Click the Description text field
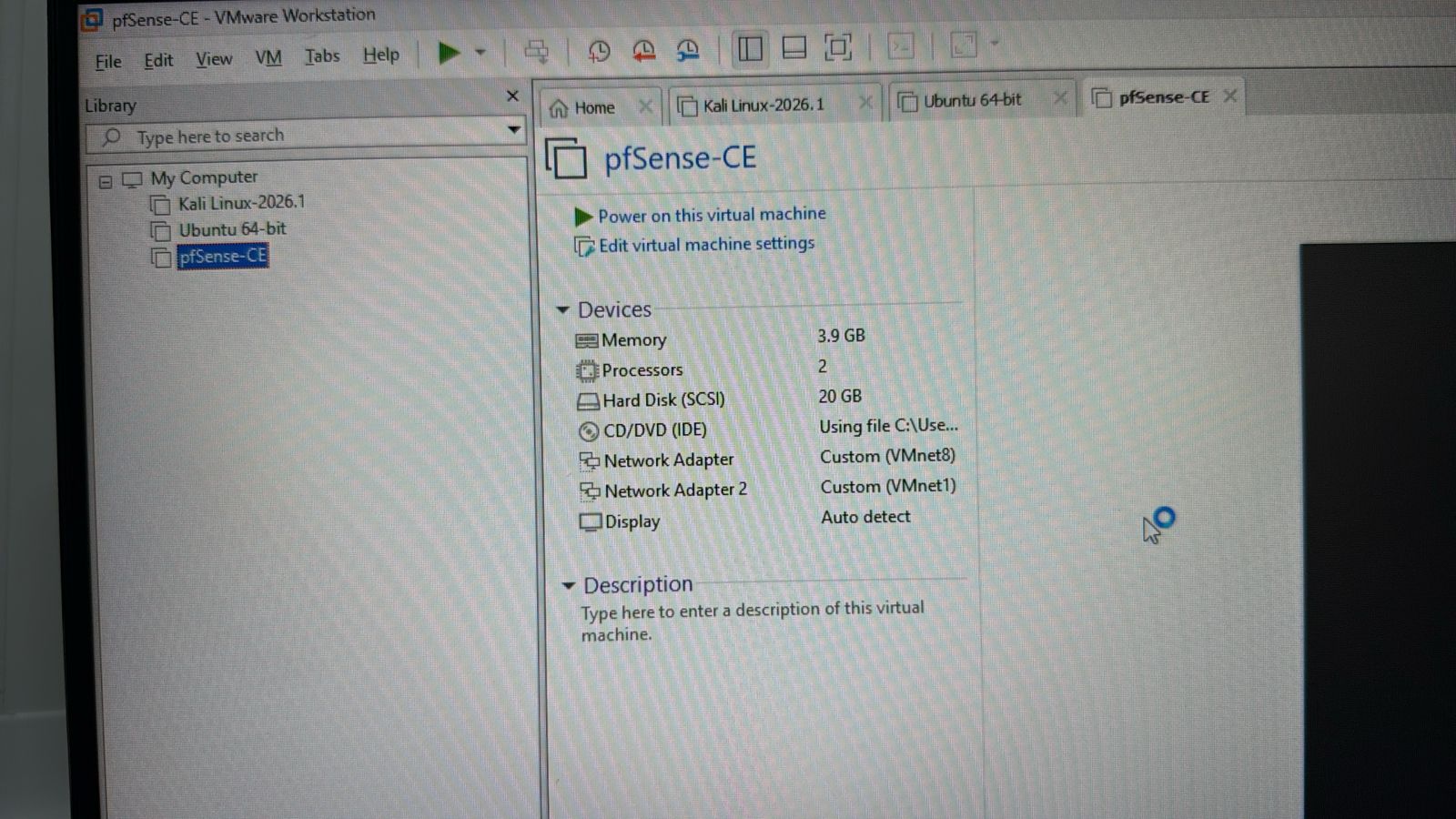1456x819 pixels. (x=753, y=622)
